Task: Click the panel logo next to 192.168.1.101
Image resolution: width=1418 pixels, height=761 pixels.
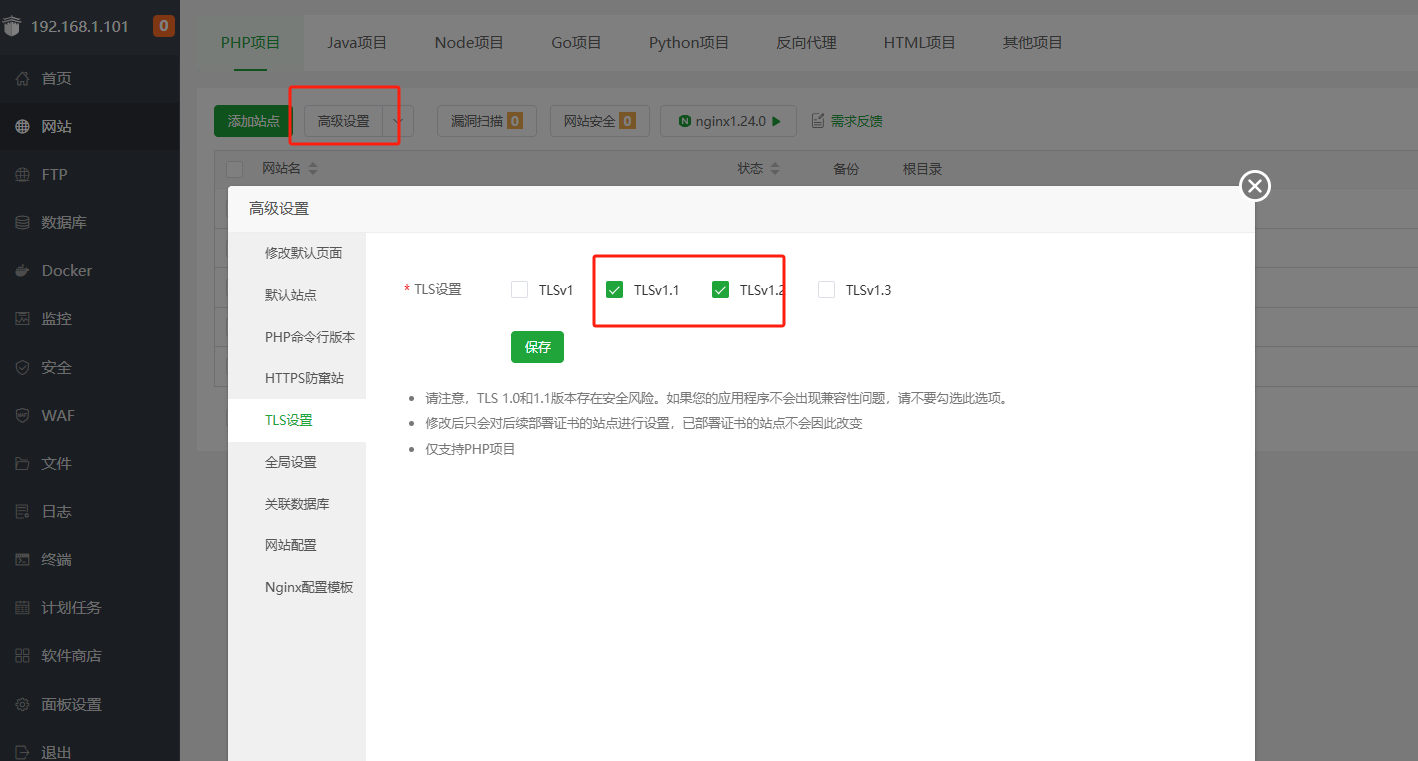Action: 12,27
